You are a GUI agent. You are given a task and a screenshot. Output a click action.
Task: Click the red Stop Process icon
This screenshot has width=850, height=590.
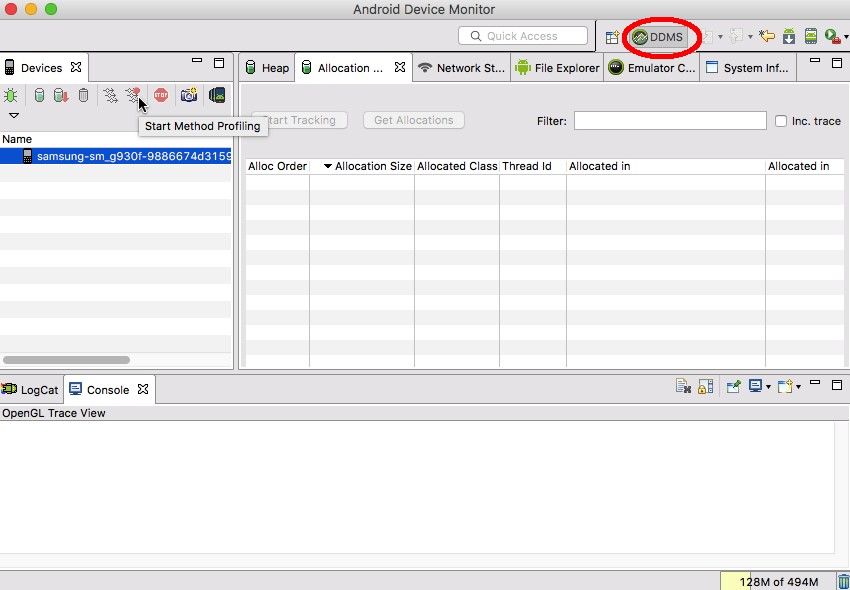point(161,95)
